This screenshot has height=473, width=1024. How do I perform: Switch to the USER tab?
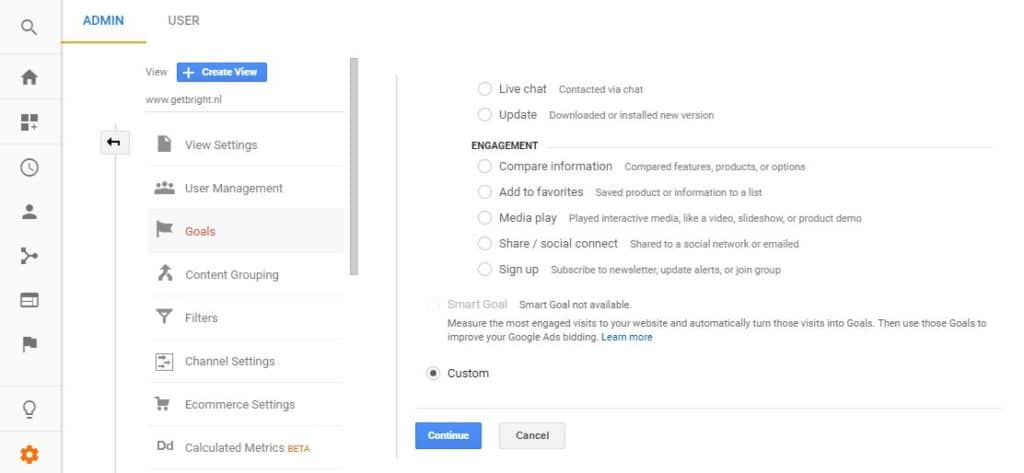pos(183,20)
